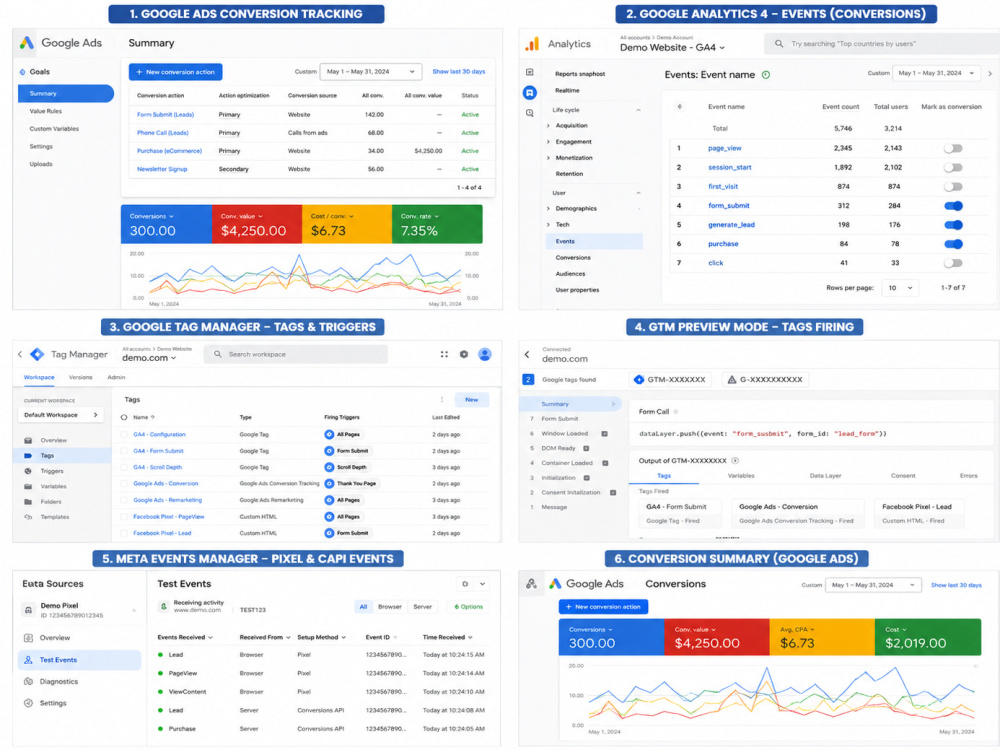Click the Settings icon in Meta sidebar

pos(28,703)
